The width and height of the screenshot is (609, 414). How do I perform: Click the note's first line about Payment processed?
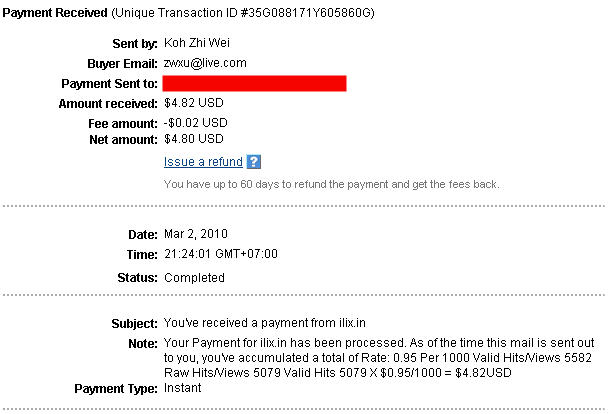[379, 343]
